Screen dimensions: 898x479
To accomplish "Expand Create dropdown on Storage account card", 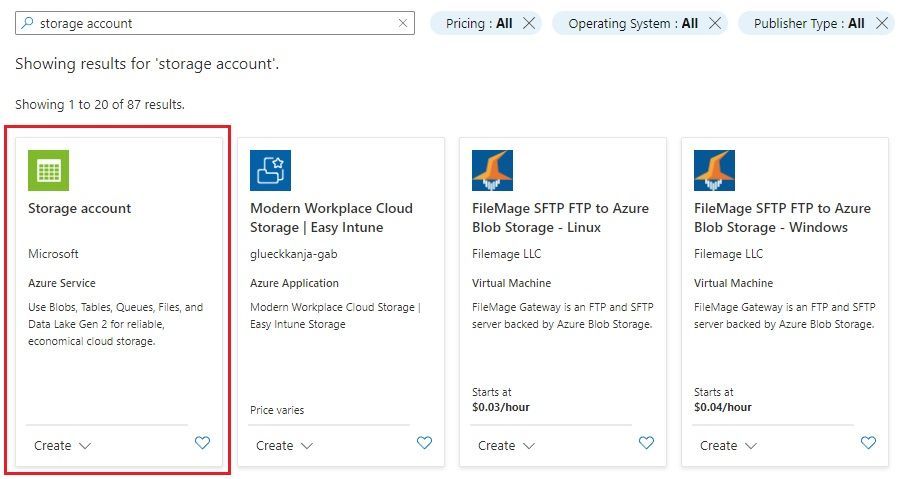I will (62, 445).
